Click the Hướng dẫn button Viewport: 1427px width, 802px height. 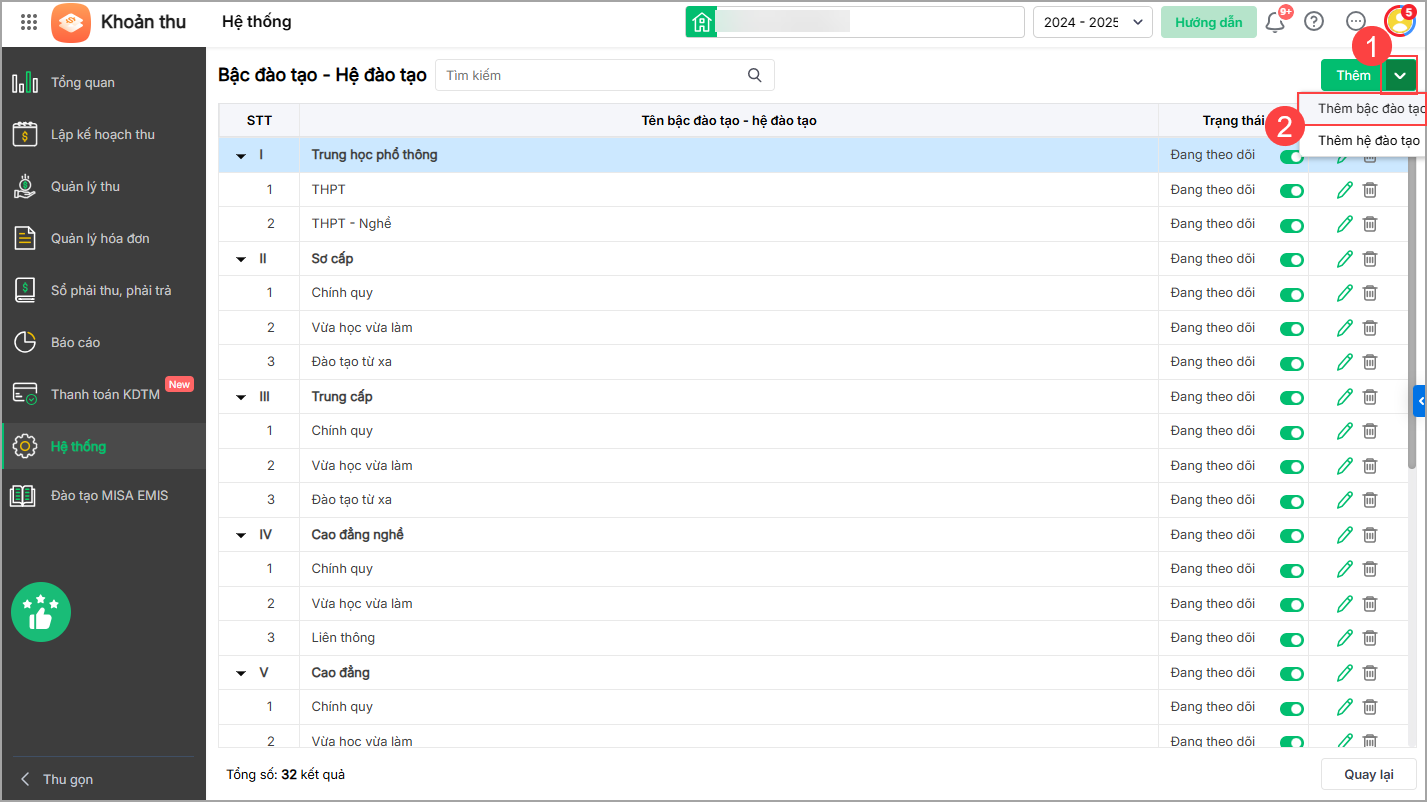coord(1208,22)
